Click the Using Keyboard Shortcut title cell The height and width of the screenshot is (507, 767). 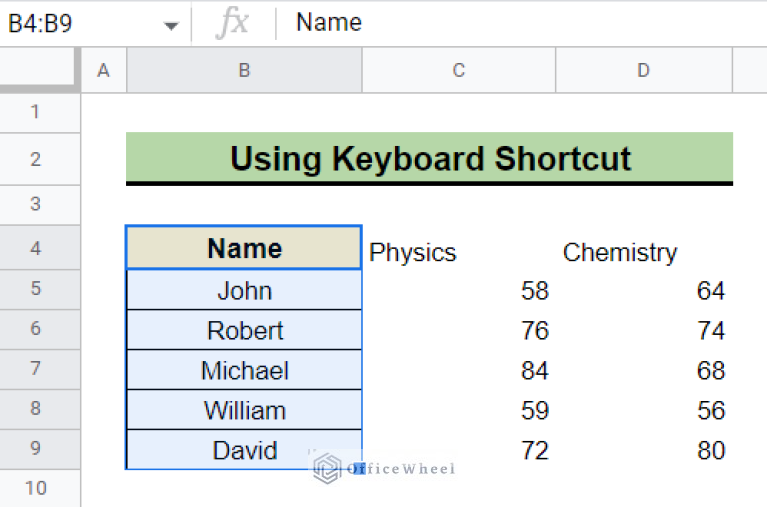[429, 158]
